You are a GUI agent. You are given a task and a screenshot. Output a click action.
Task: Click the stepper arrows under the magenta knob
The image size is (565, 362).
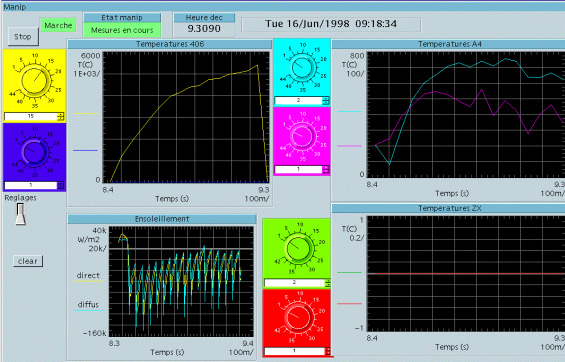(x=326, y=169)
